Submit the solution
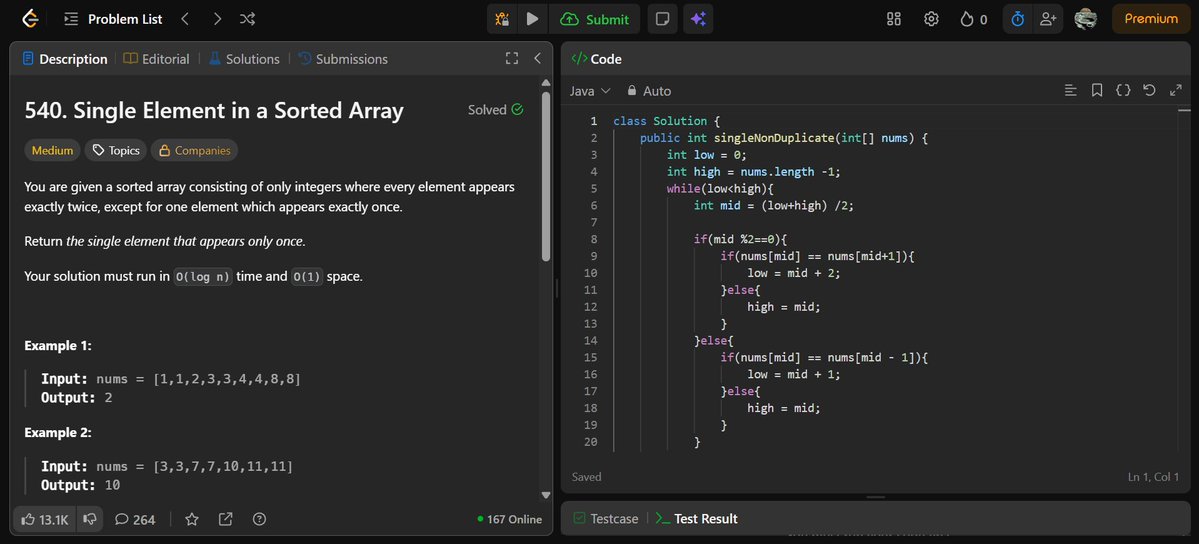This screenshot has height=544, width=1199. pyautogui.click(x=595, y=19)
